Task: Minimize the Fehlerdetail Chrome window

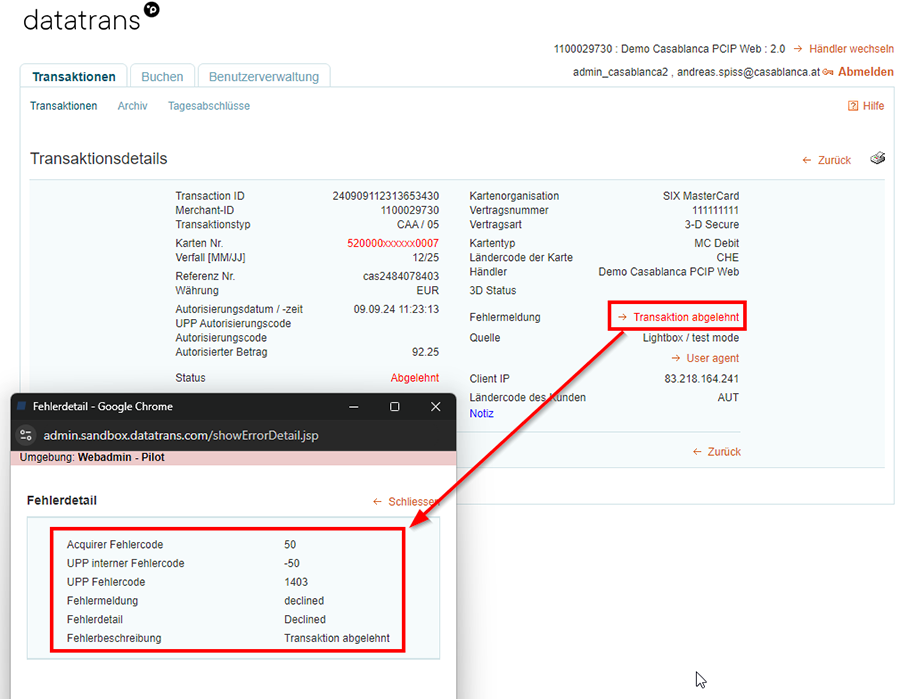Action: tap(354, 407)
